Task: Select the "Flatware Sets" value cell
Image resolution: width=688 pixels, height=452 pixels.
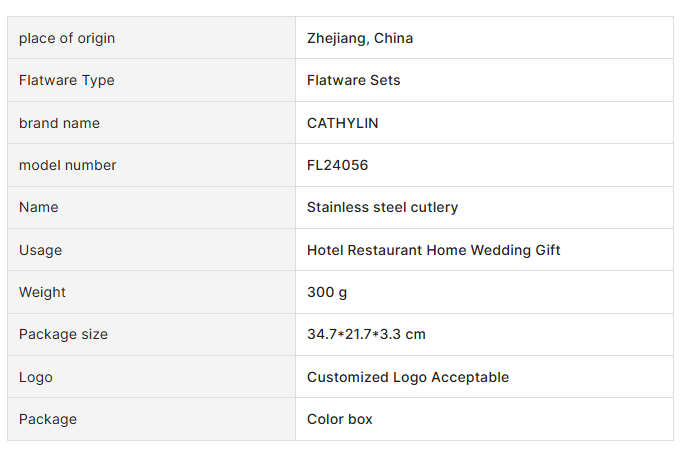Action: coord(353,80)
